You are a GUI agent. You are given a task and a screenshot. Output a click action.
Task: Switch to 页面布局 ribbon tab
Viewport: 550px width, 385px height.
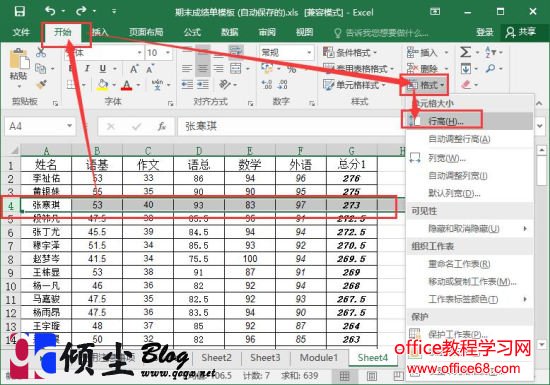tap(146, 33)
